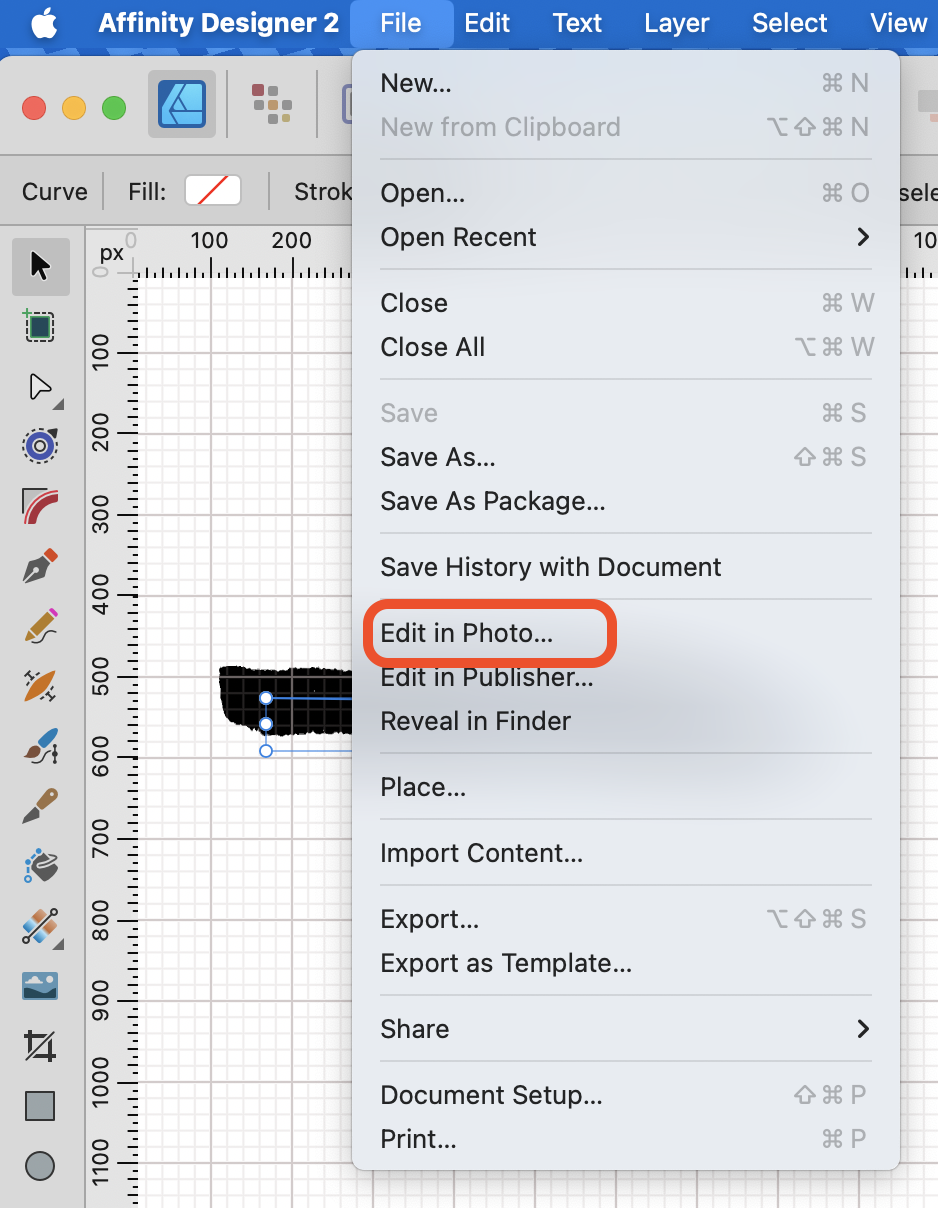
Task: Select the Ellipse shape tool
Action: (40, 1166)
